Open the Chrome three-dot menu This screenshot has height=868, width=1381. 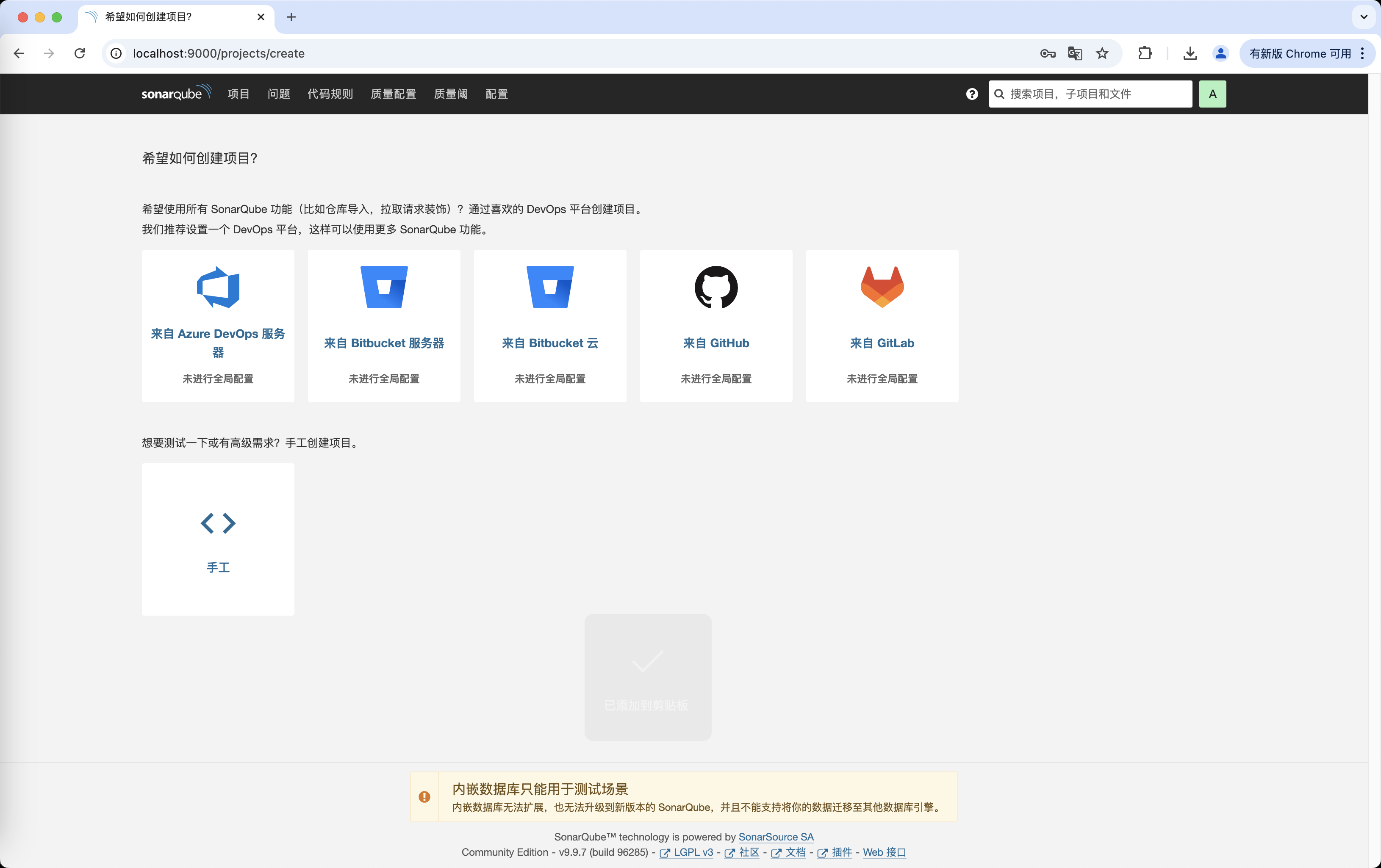(1363, 53)
